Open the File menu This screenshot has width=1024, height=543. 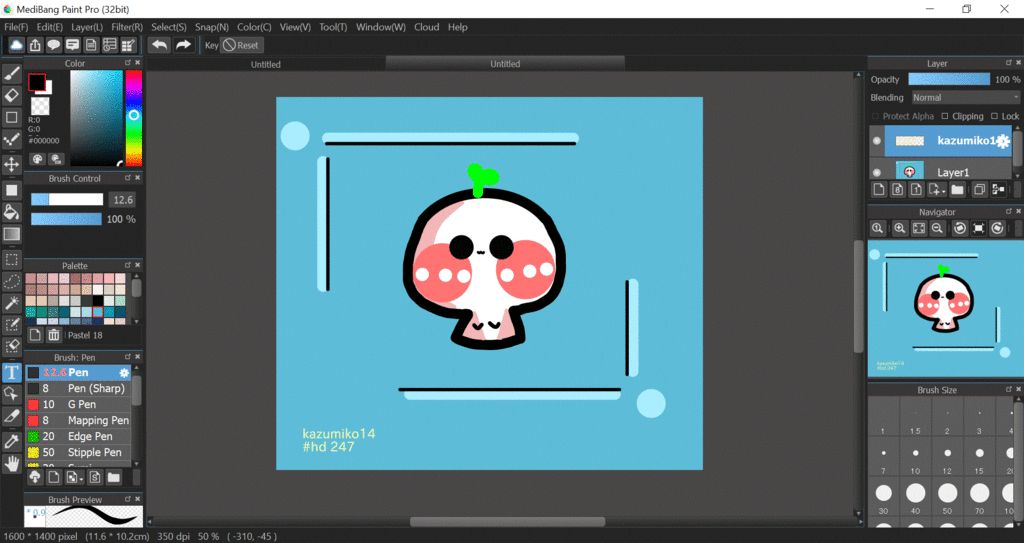16,27
